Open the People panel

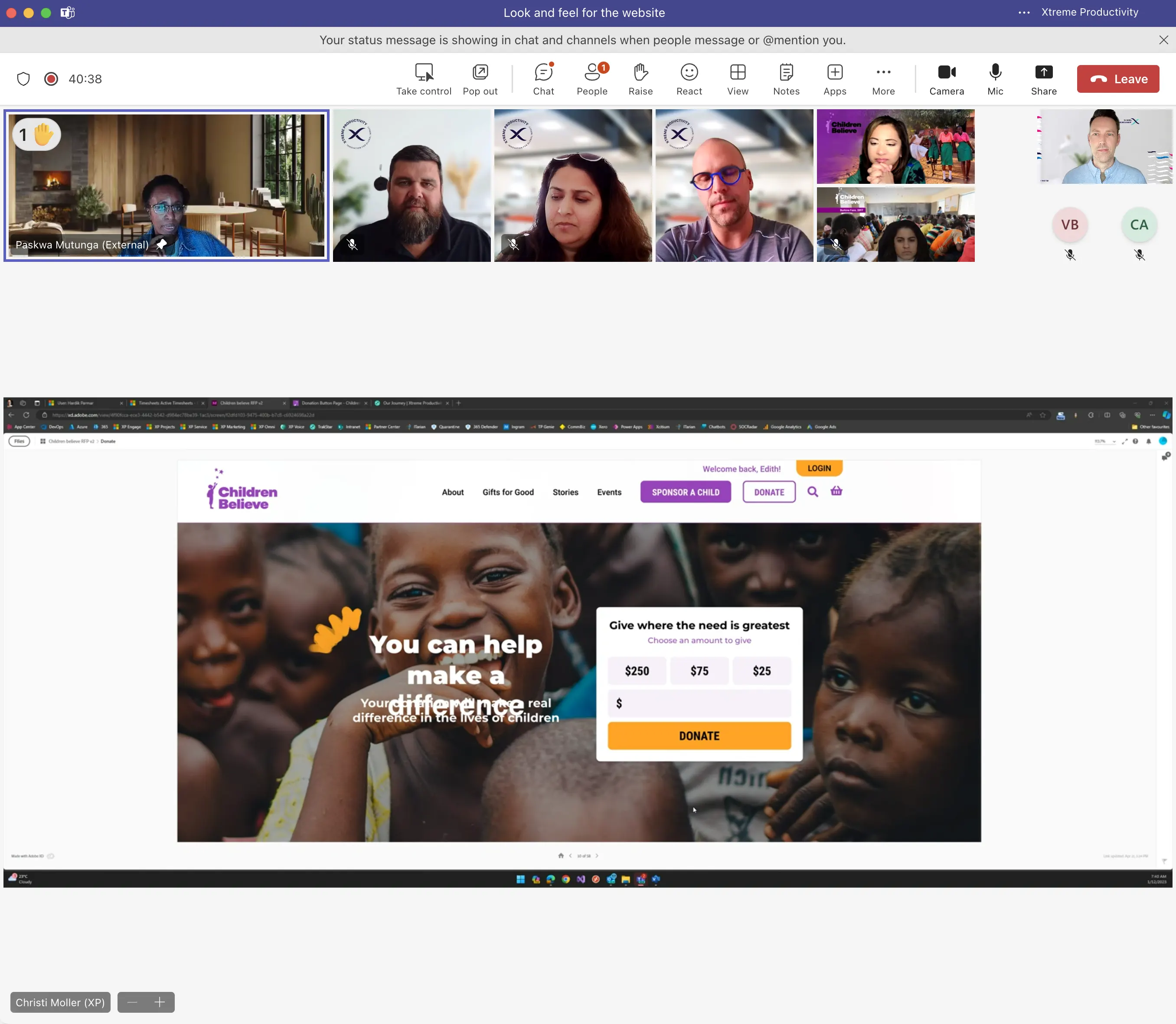pyautogui.click(x=592, y=79)
